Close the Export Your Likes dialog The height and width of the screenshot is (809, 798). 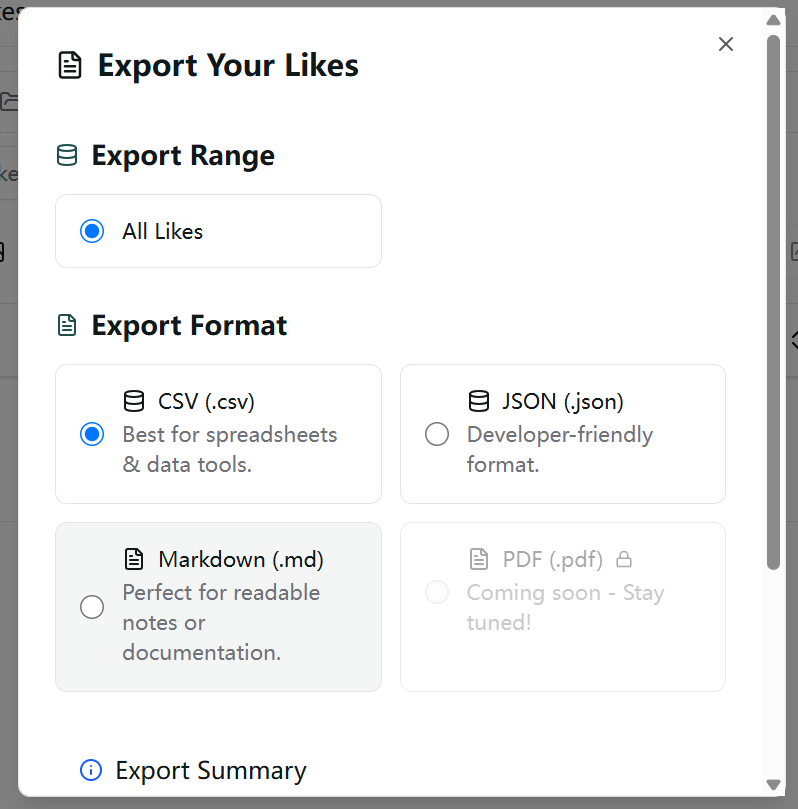[x=726, y=44]
